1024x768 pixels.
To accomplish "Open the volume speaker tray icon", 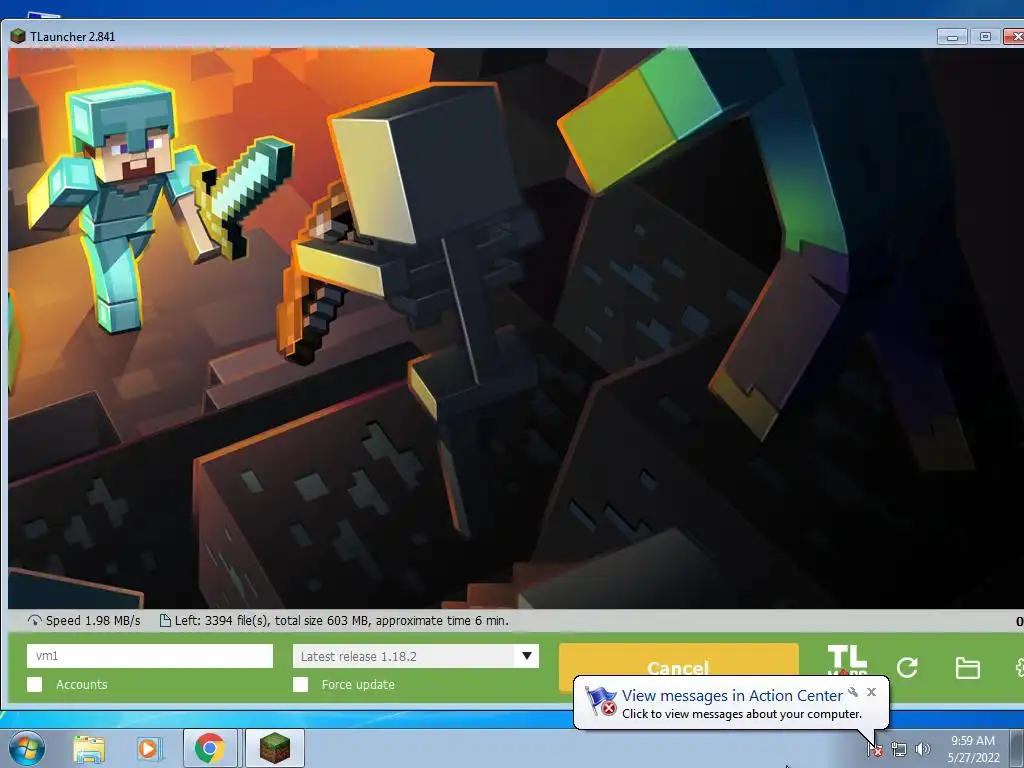I will [923, 750].
